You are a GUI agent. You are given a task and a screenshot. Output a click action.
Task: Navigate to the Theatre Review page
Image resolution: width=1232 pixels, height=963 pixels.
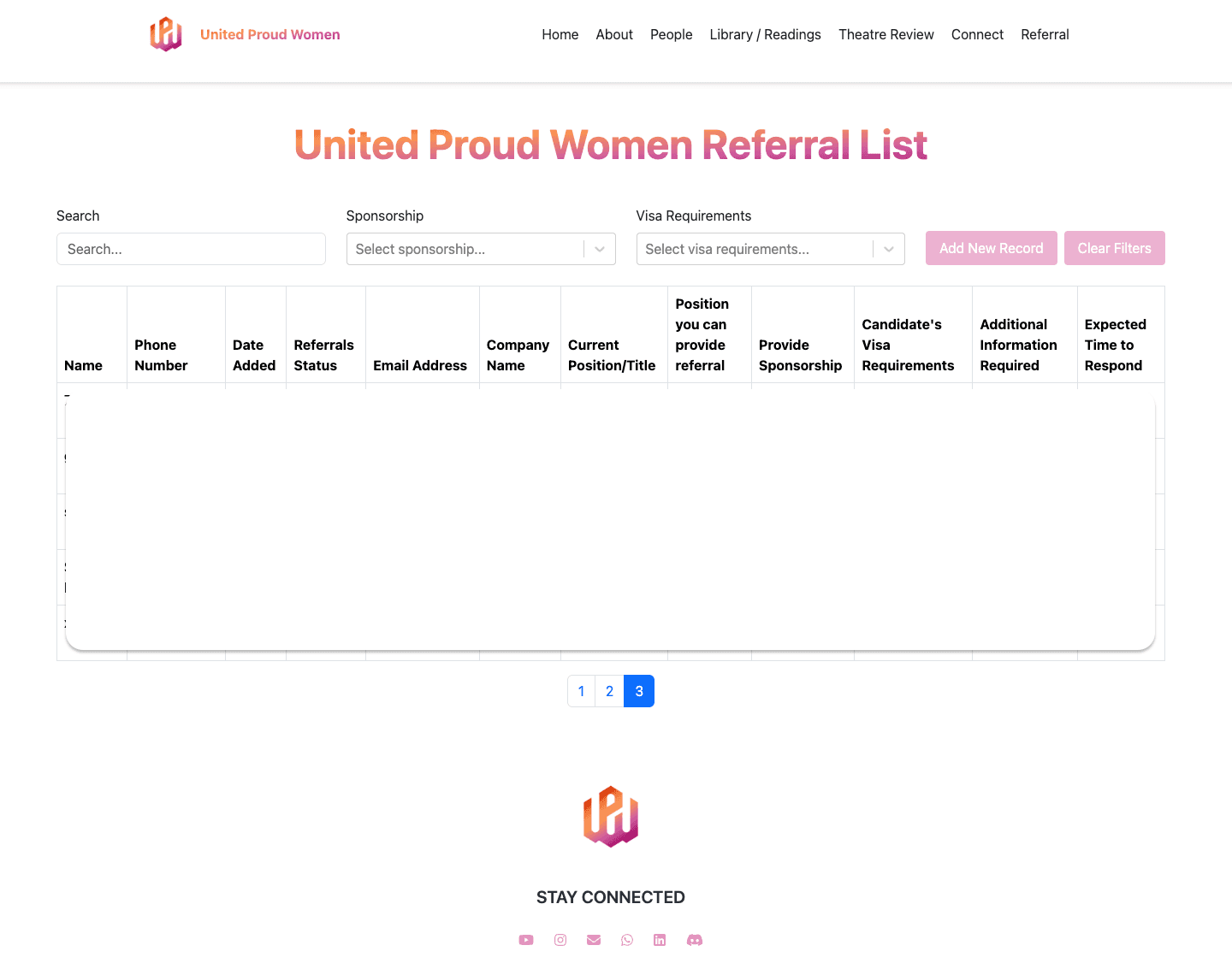click(x=886, y=34)
